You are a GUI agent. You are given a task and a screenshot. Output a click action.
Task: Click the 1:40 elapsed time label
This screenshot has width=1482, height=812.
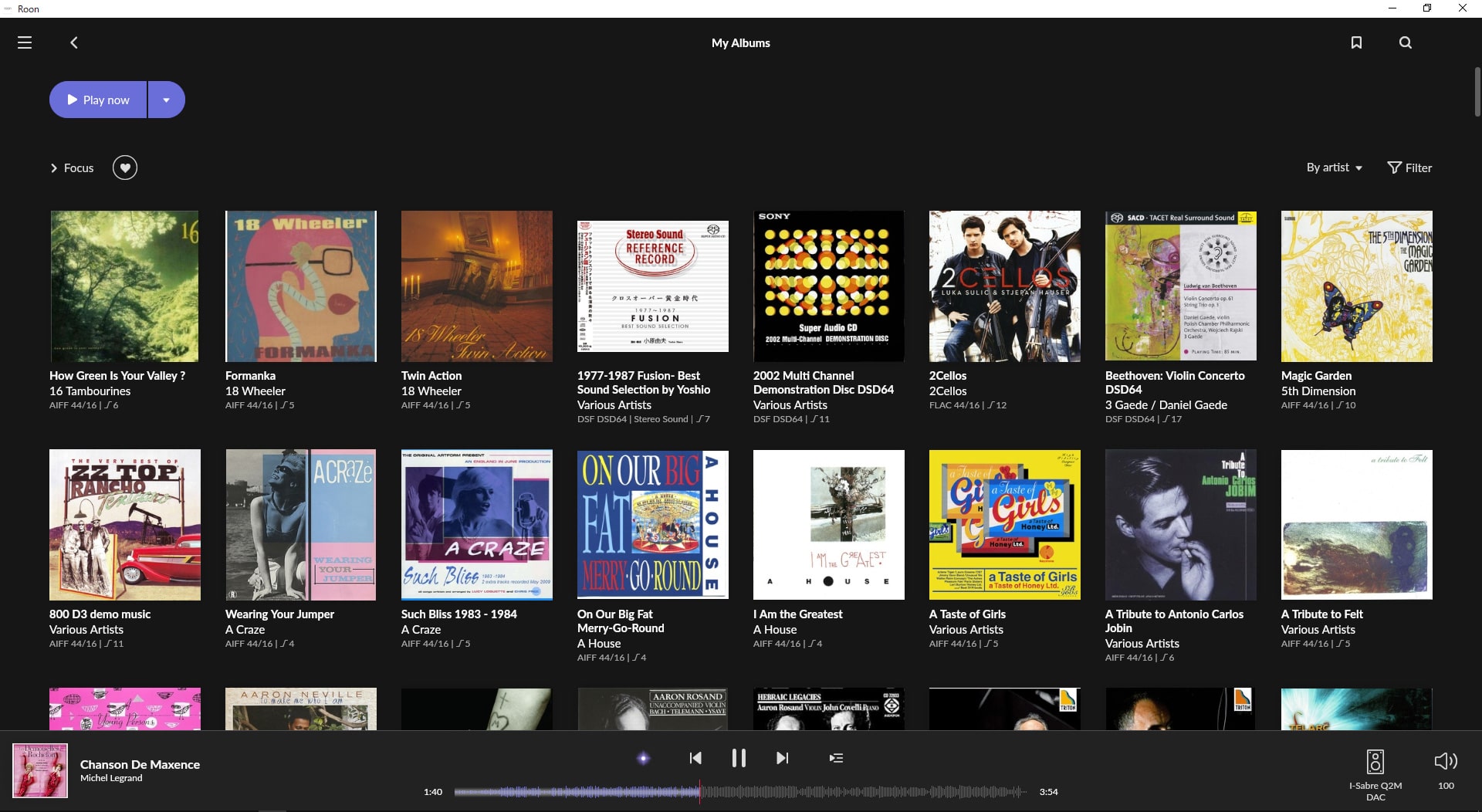433,792
